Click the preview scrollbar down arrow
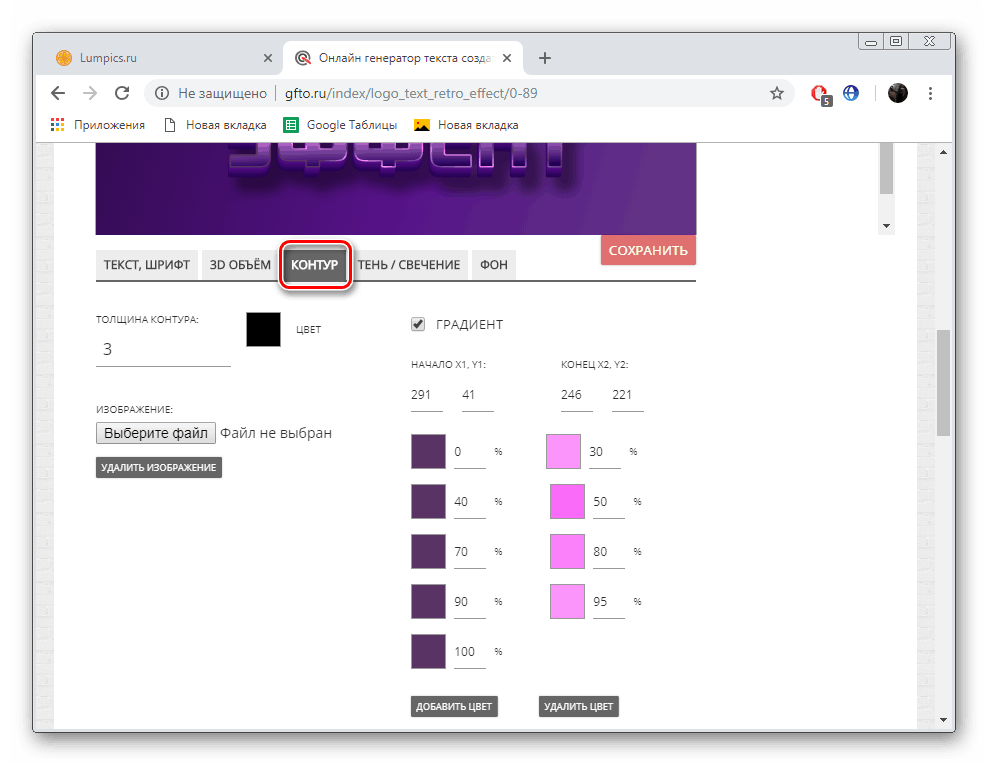 (887, 226)
